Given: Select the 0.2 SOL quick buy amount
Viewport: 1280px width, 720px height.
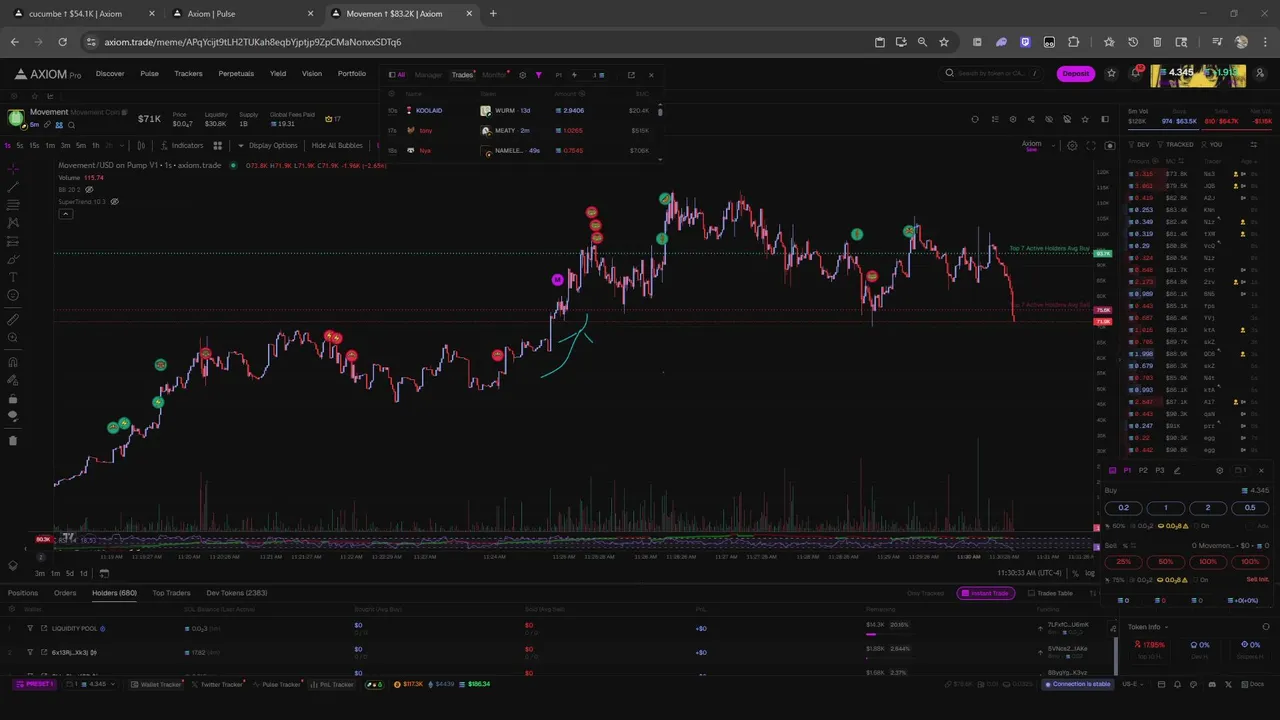Looking at the screenshot, I should coord(1123,508).
